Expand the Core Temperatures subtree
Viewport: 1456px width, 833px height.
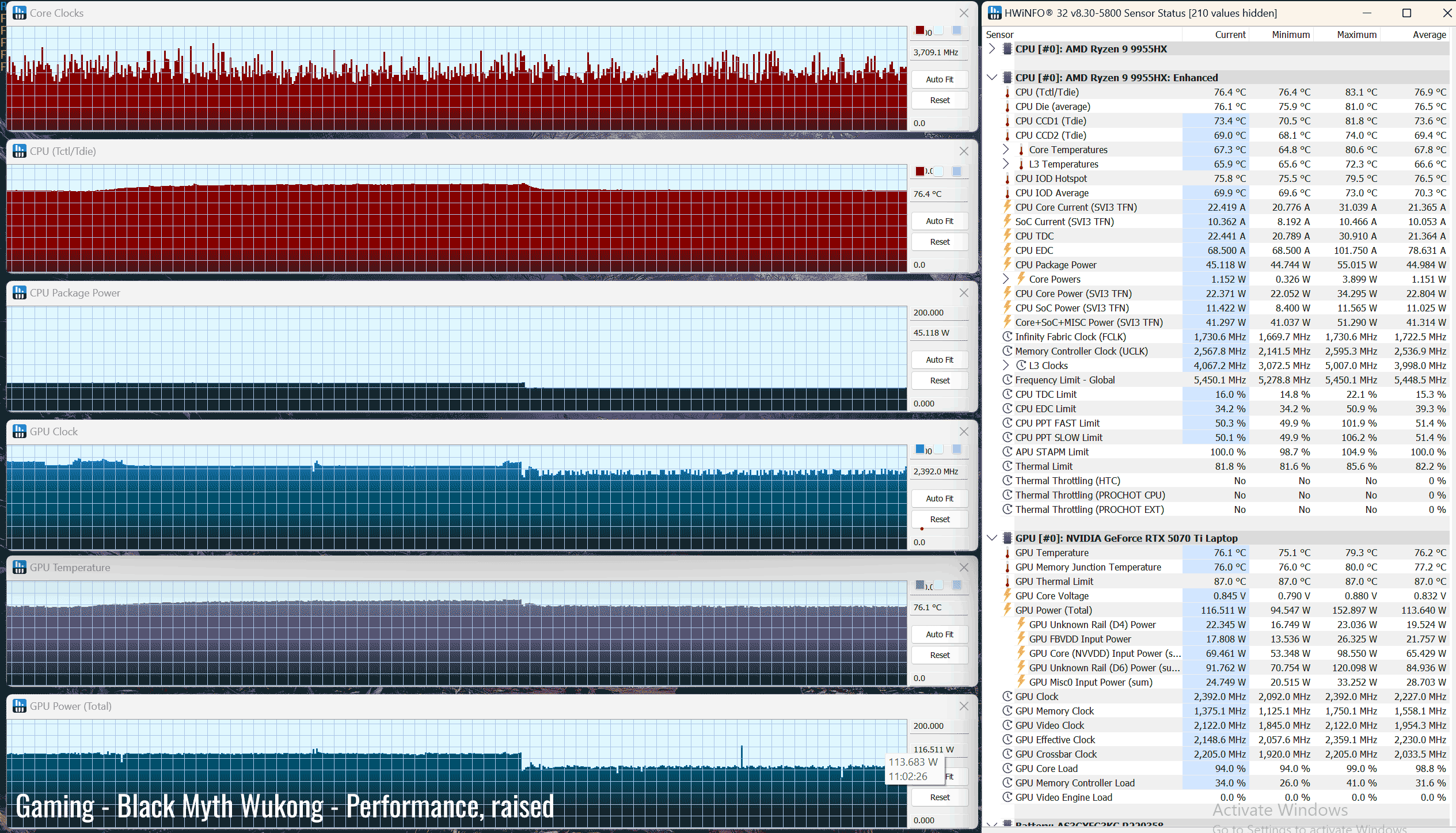pos(1006,150)
